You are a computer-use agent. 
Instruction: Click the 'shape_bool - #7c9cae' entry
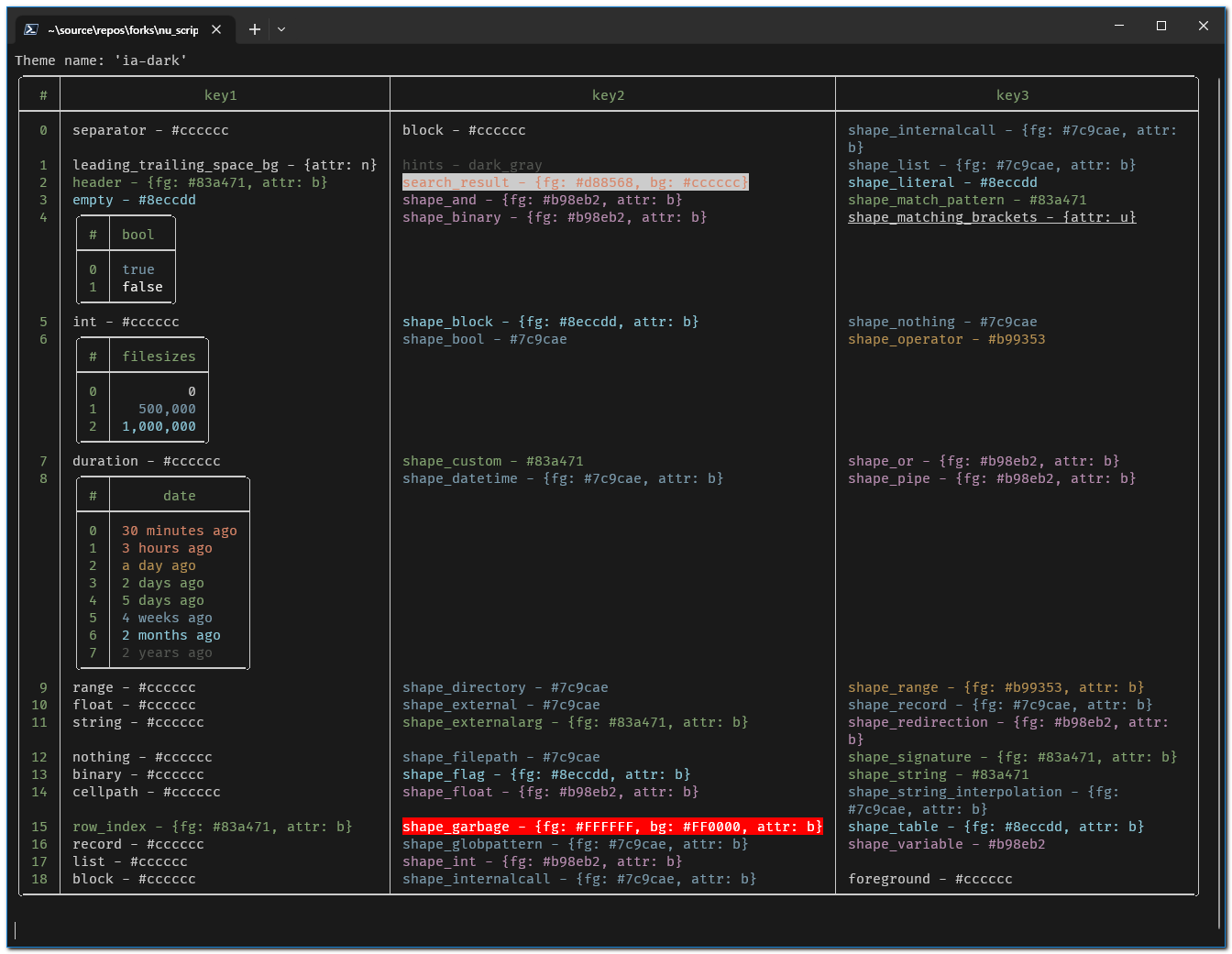(x=485, y=339)
